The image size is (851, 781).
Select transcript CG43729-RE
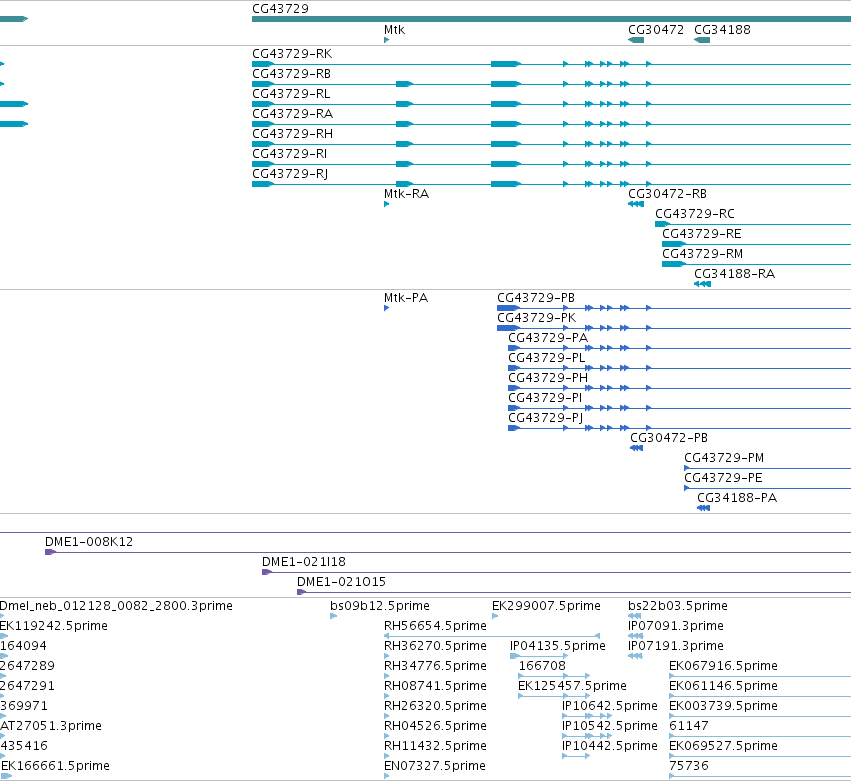(702, 234)
